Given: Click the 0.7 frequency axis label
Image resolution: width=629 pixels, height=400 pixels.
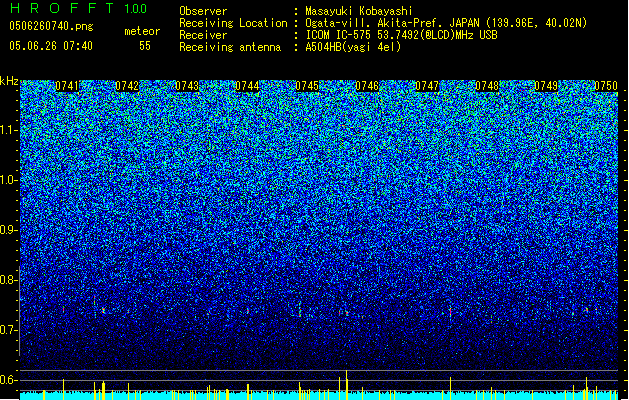Looking at the screenshot, I should point(9,330).
